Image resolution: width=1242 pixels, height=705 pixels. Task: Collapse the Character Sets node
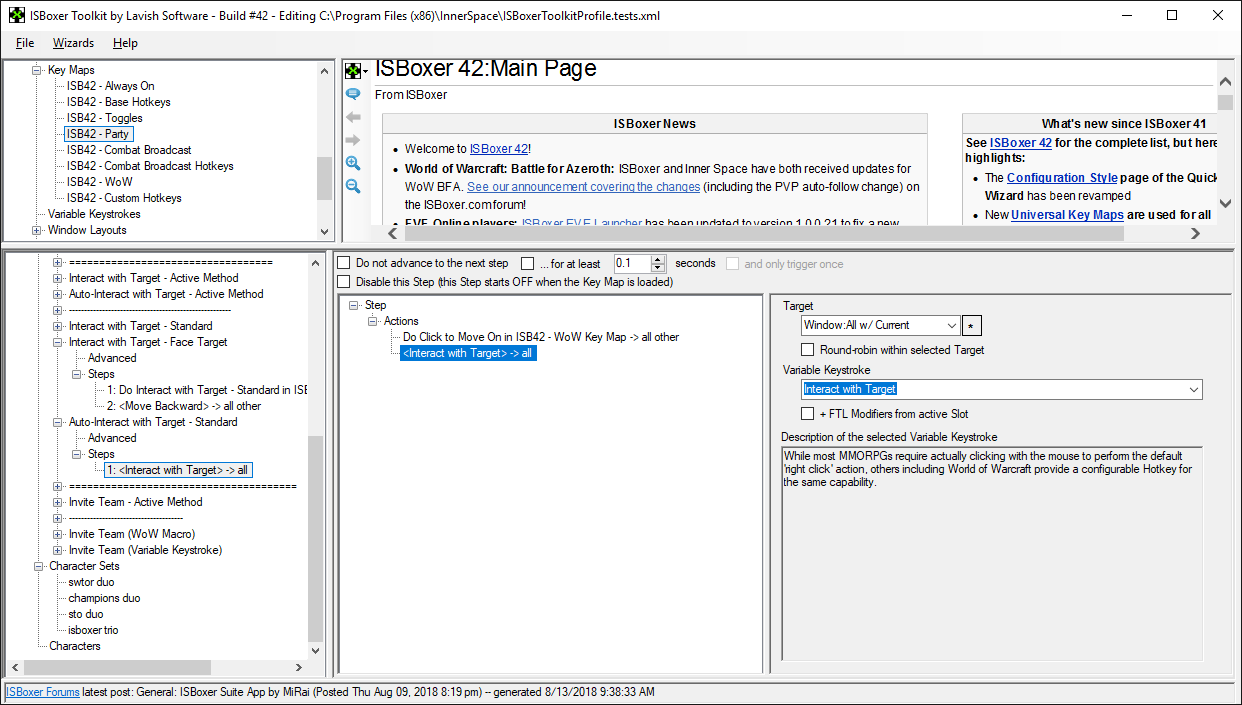[39, 566]
